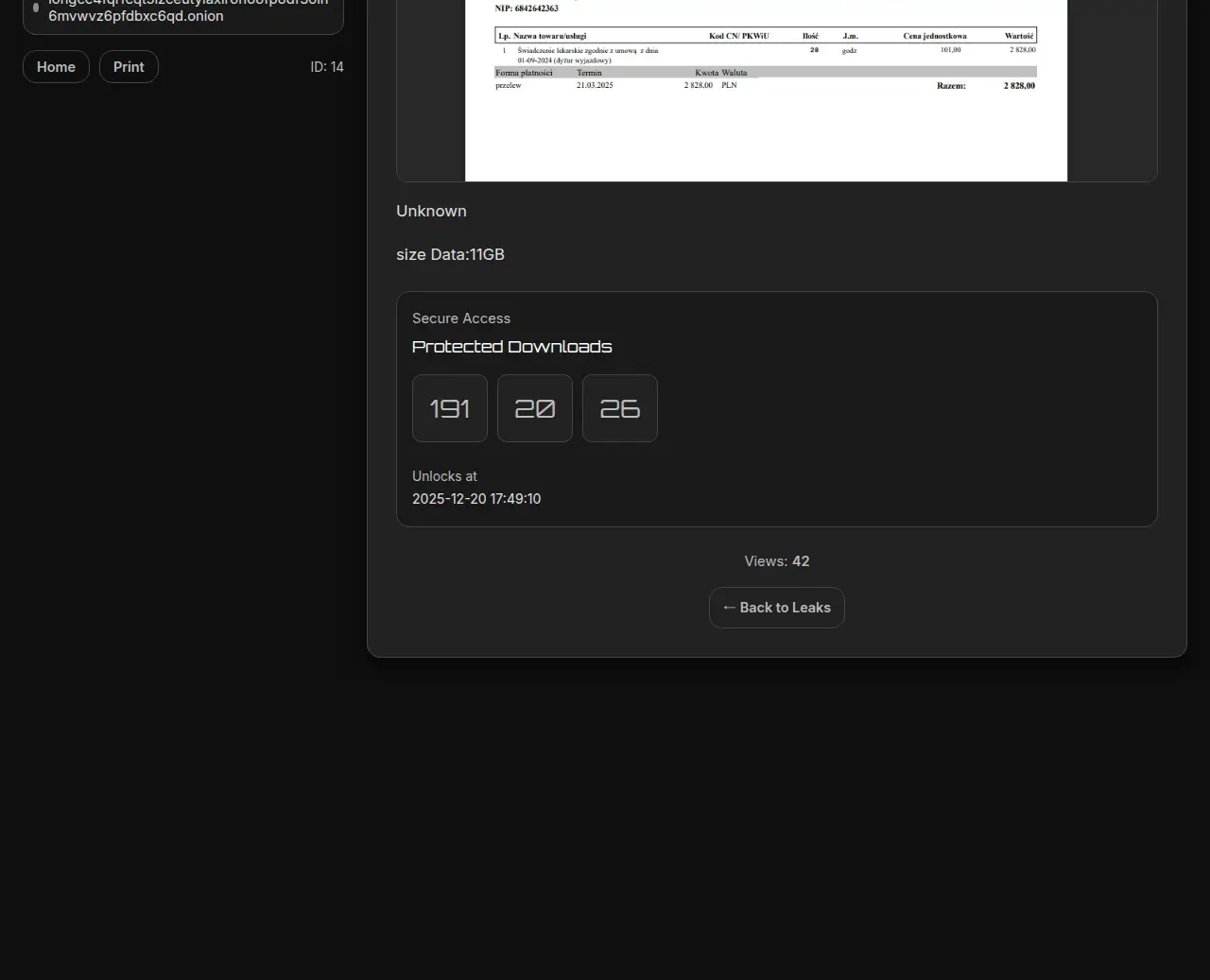The width and height of the screenshot is (1210, 980).
Task: Click the Home button
Action: [x=56, y=67]
